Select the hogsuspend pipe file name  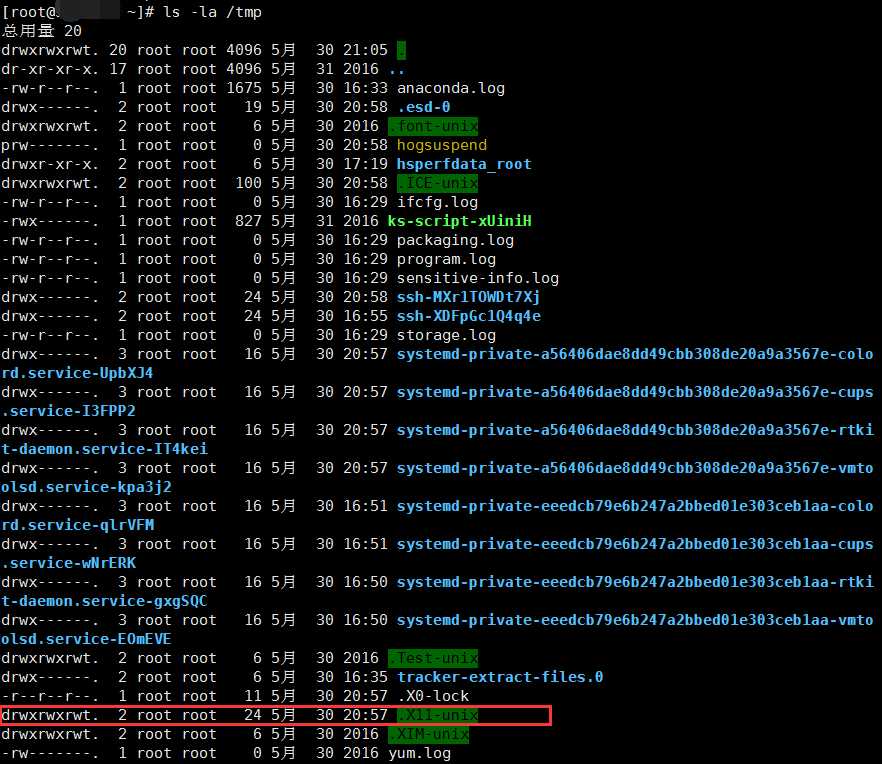[442, 145]
